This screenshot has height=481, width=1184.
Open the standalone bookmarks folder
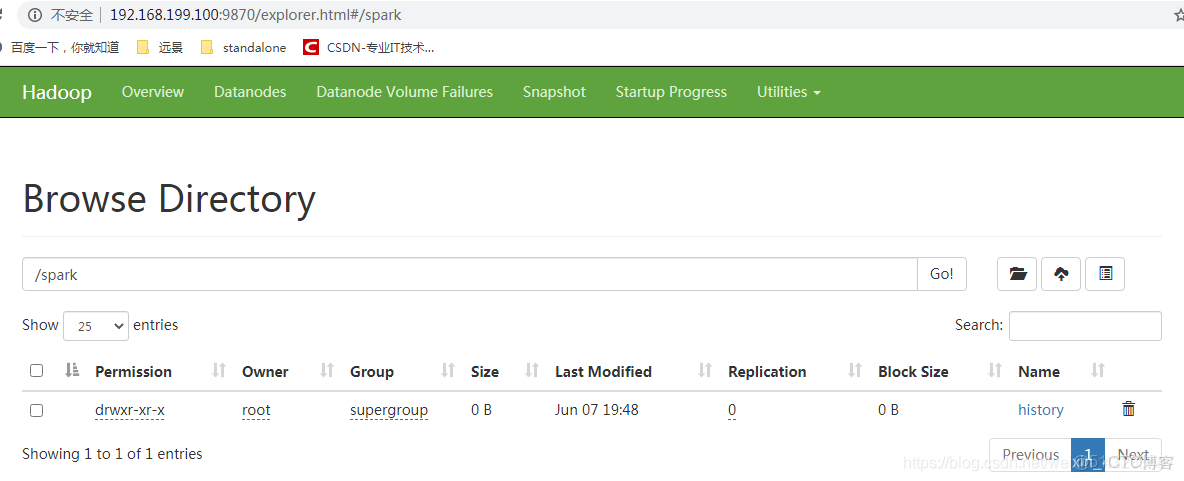click(x=243, y=47)
